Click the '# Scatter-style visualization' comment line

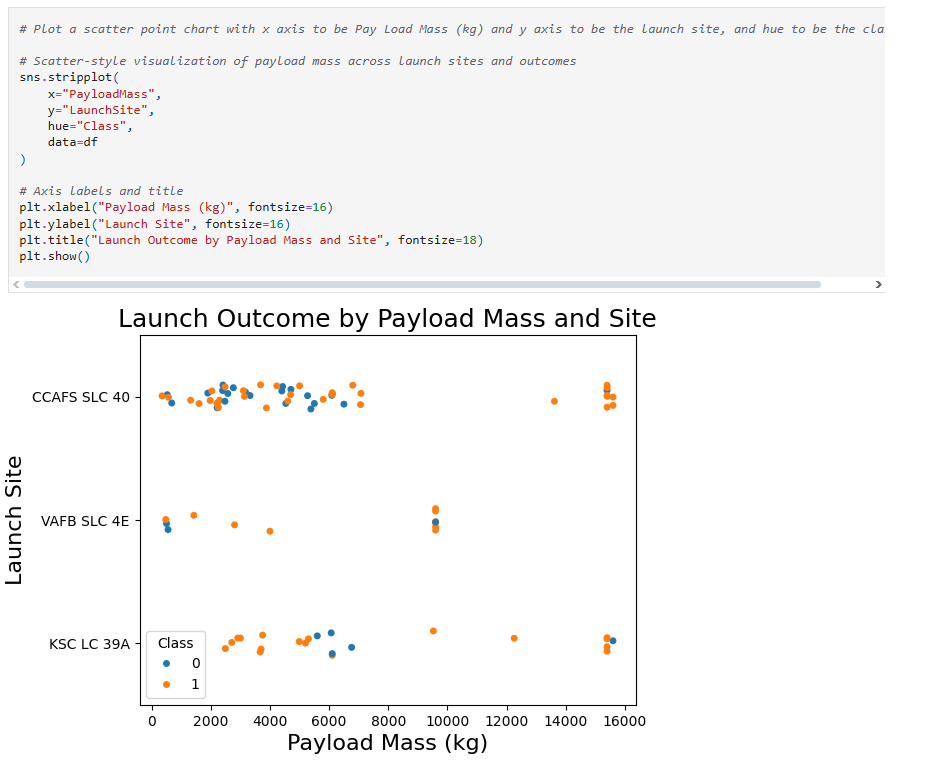pos(298,61)
